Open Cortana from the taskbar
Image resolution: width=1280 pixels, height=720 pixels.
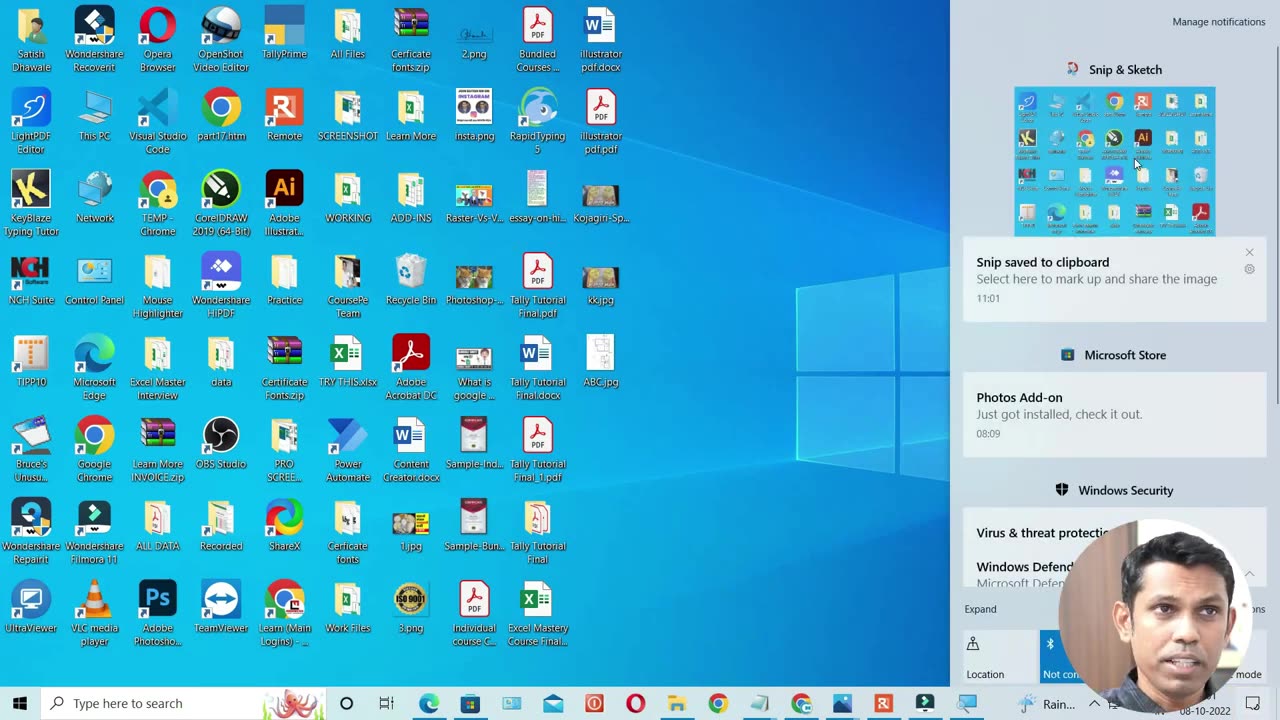pyautogui.click(x=346, y=704)
